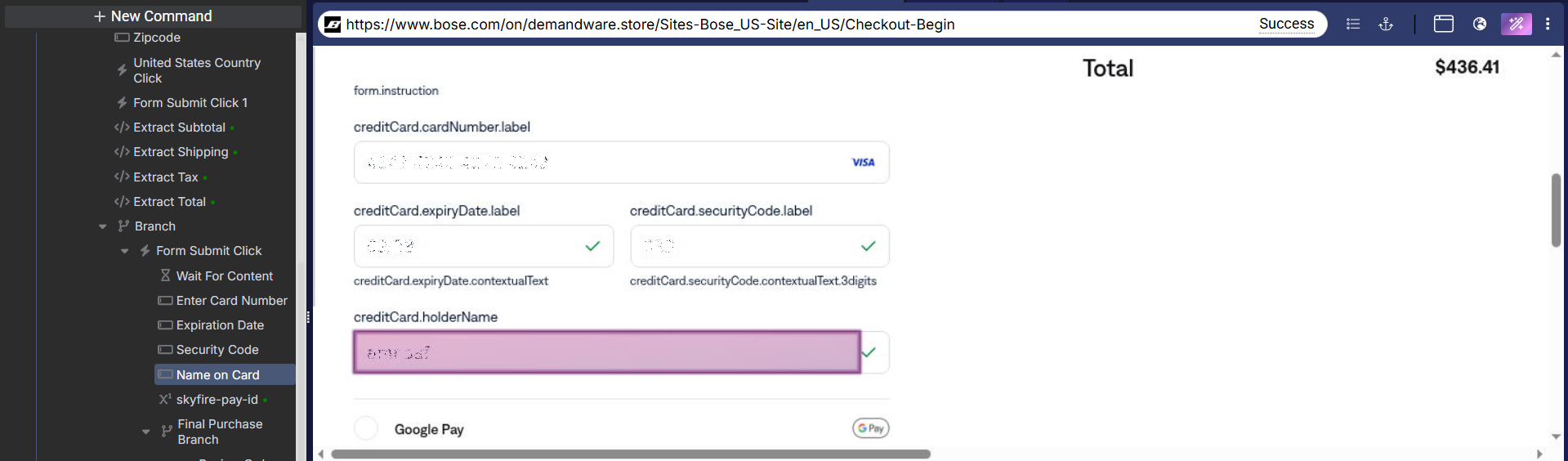This screenshot has height=461, width=1568.
Task: Activate the purple magic wand button
Action: point(1516,25)
